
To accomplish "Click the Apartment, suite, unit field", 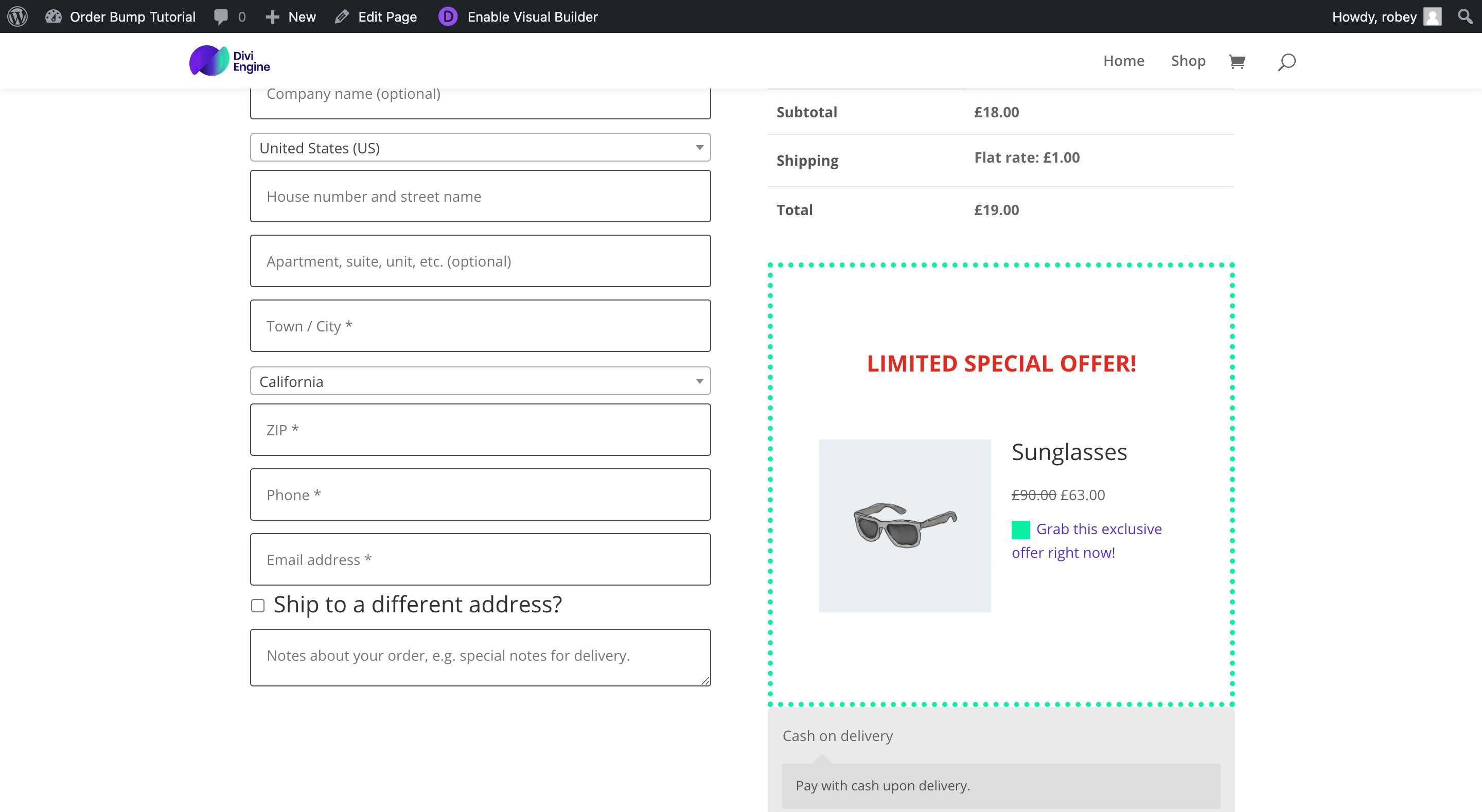I will tap(481, 261).
